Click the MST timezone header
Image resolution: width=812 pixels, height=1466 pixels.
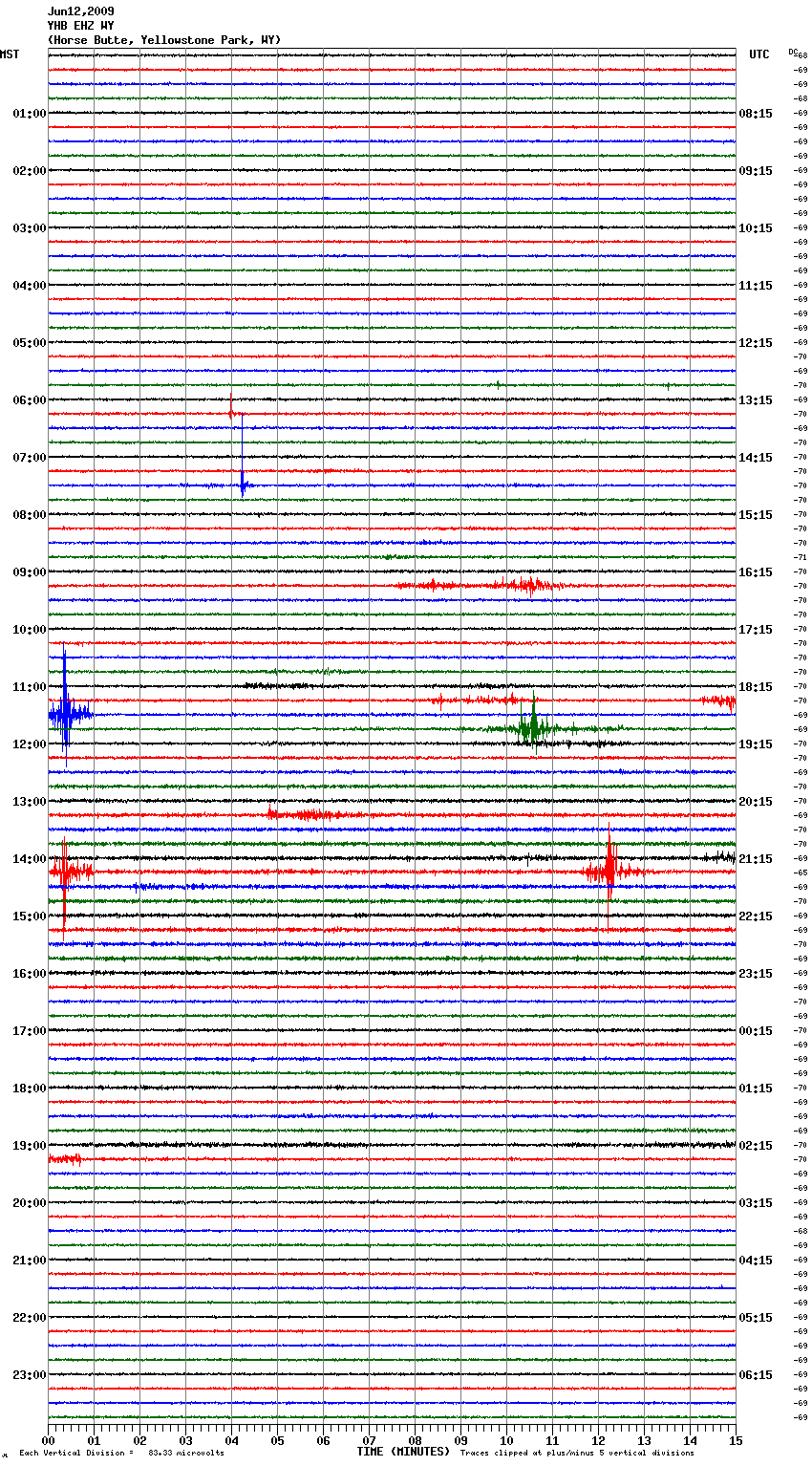(x=10, y=54)
